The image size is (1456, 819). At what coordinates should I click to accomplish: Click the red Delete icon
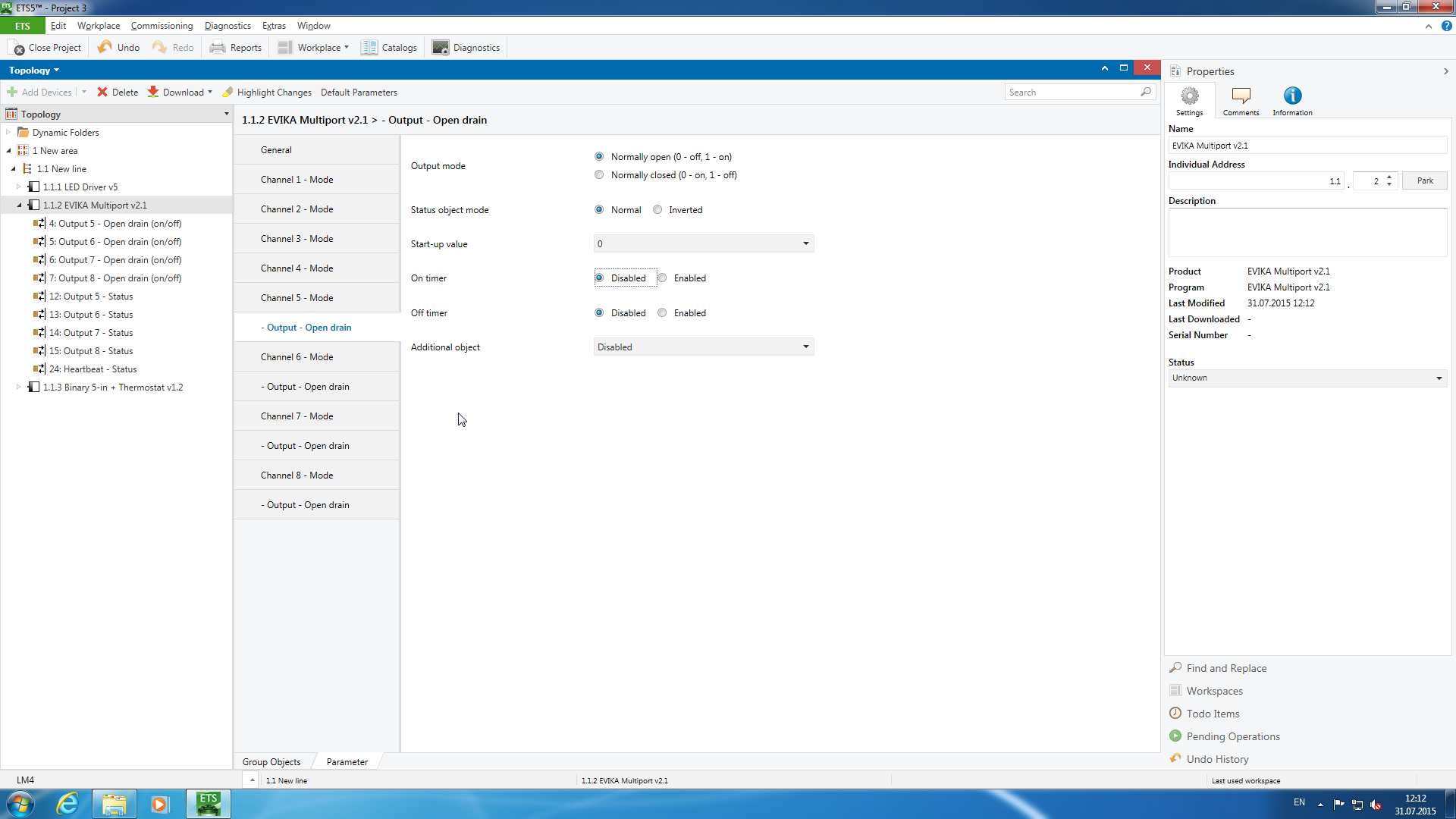pyautogui.click(x=102, y=92)
